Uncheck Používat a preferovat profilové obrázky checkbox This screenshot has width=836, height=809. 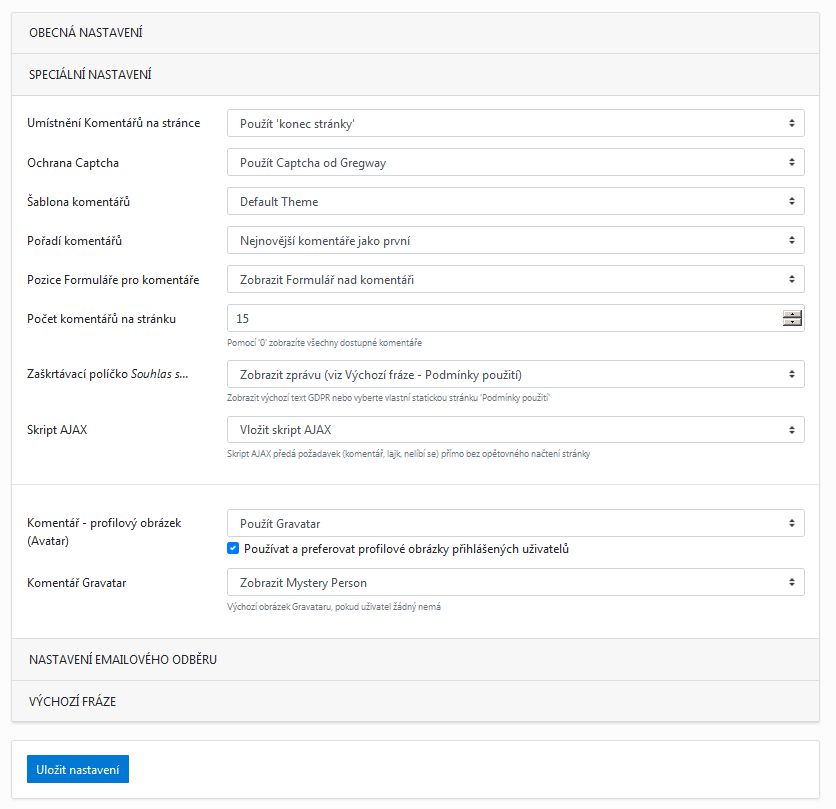233,549
